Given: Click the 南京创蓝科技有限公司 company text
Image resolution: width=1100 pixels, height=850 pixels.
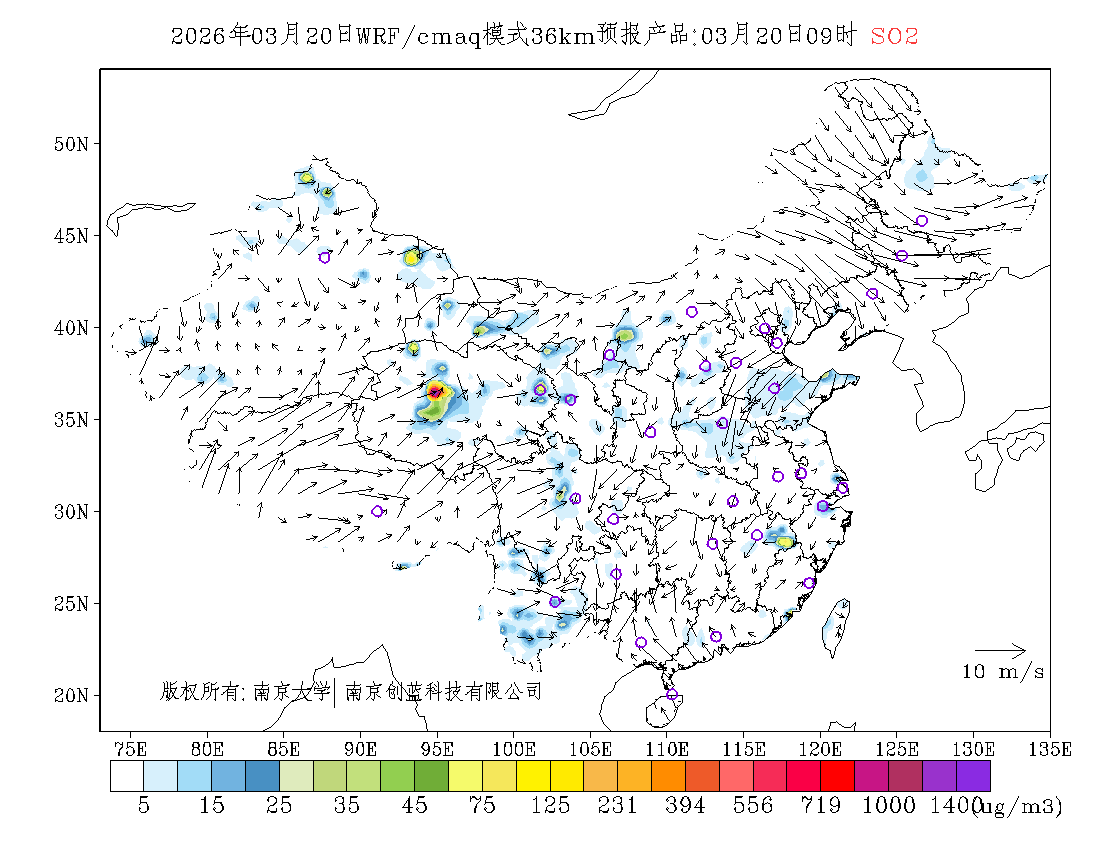Looking at the screenshot, I should pyautogui.click(x=443, y=691).
